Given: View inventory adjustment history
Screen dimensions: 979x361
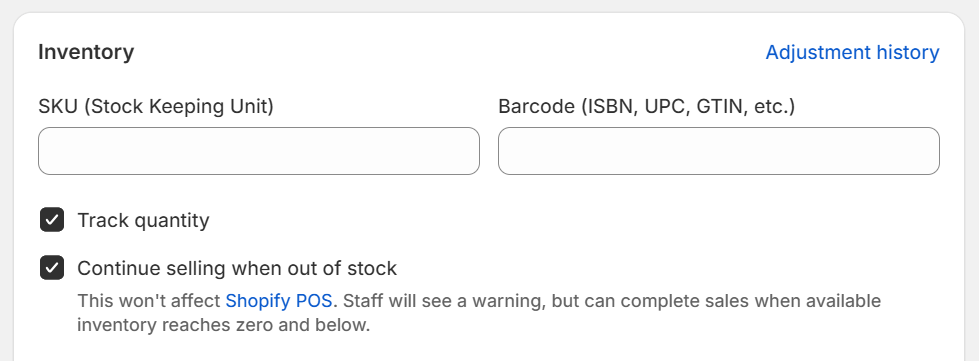Looking at the screenshot, I should (x=852, y=52).
